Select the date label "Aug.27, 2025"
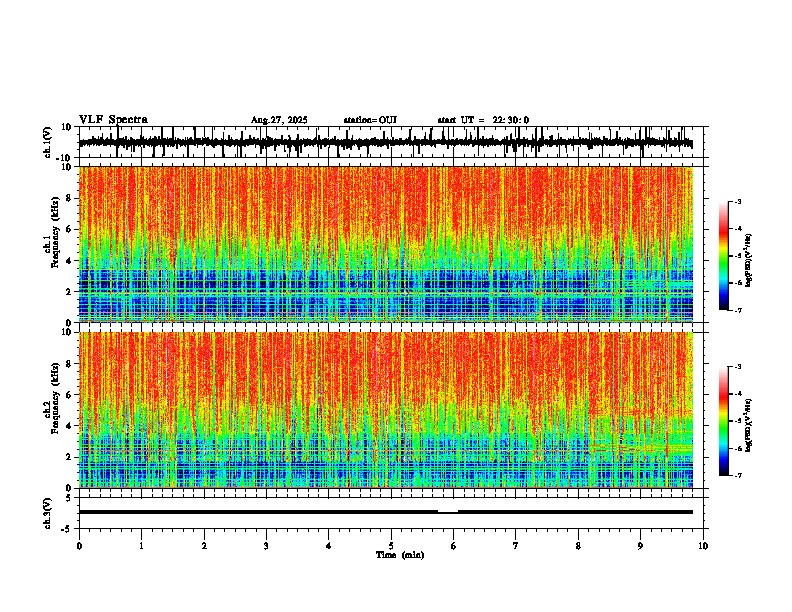This screenshot has width=792, height=612. [279, 120]
